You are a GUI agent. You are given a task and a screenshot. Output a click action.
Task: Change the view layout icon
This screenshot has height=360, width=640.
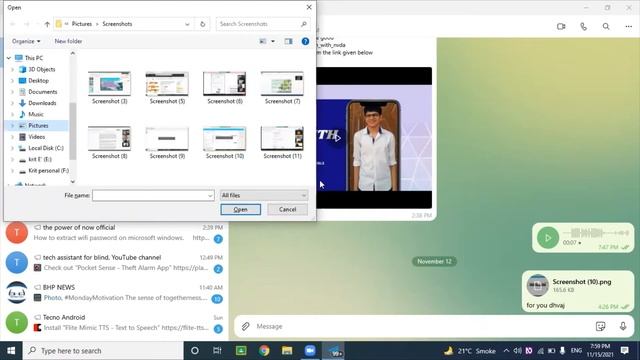pyautogui.click(x=263, y=41)
